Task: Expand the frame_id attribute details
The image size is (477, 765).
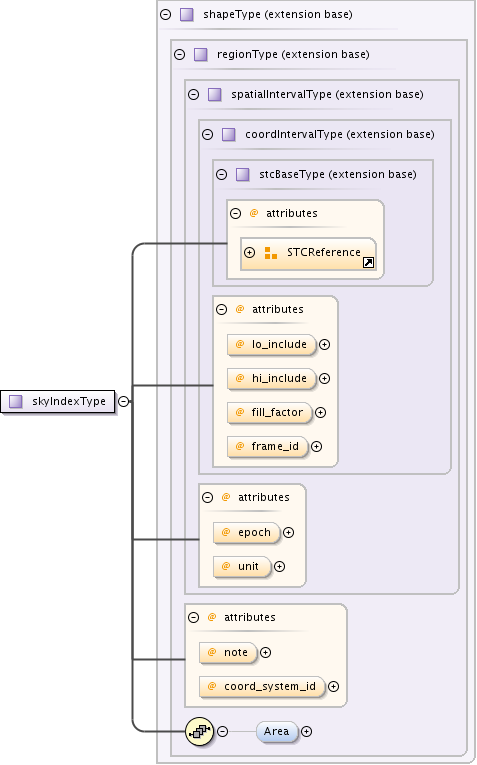Action: click(317, 446)
